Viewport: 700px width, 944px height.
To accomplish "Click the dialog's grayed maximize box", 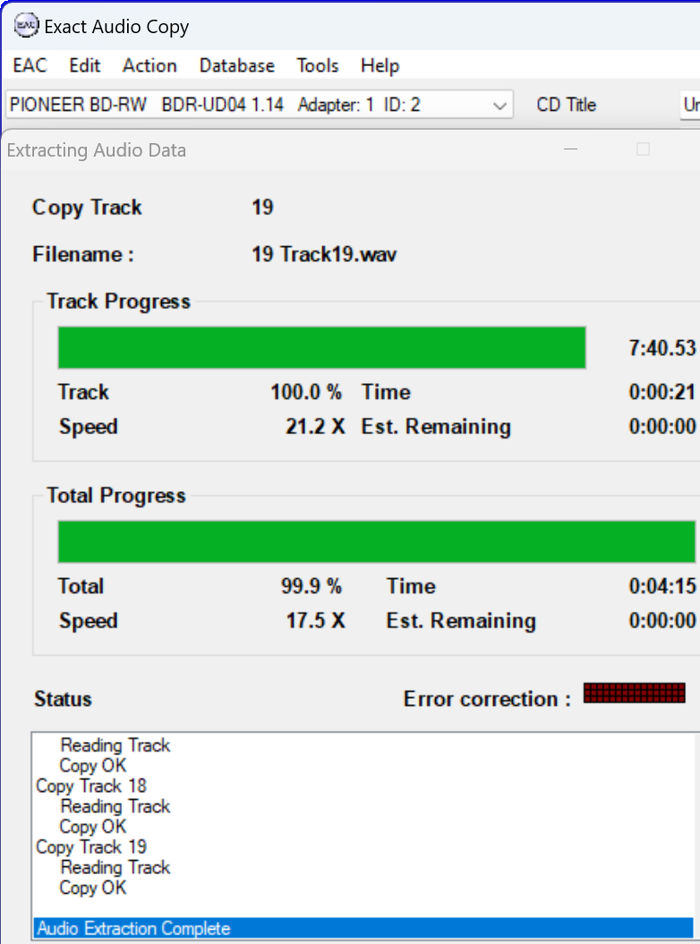I will click(643, 149).
